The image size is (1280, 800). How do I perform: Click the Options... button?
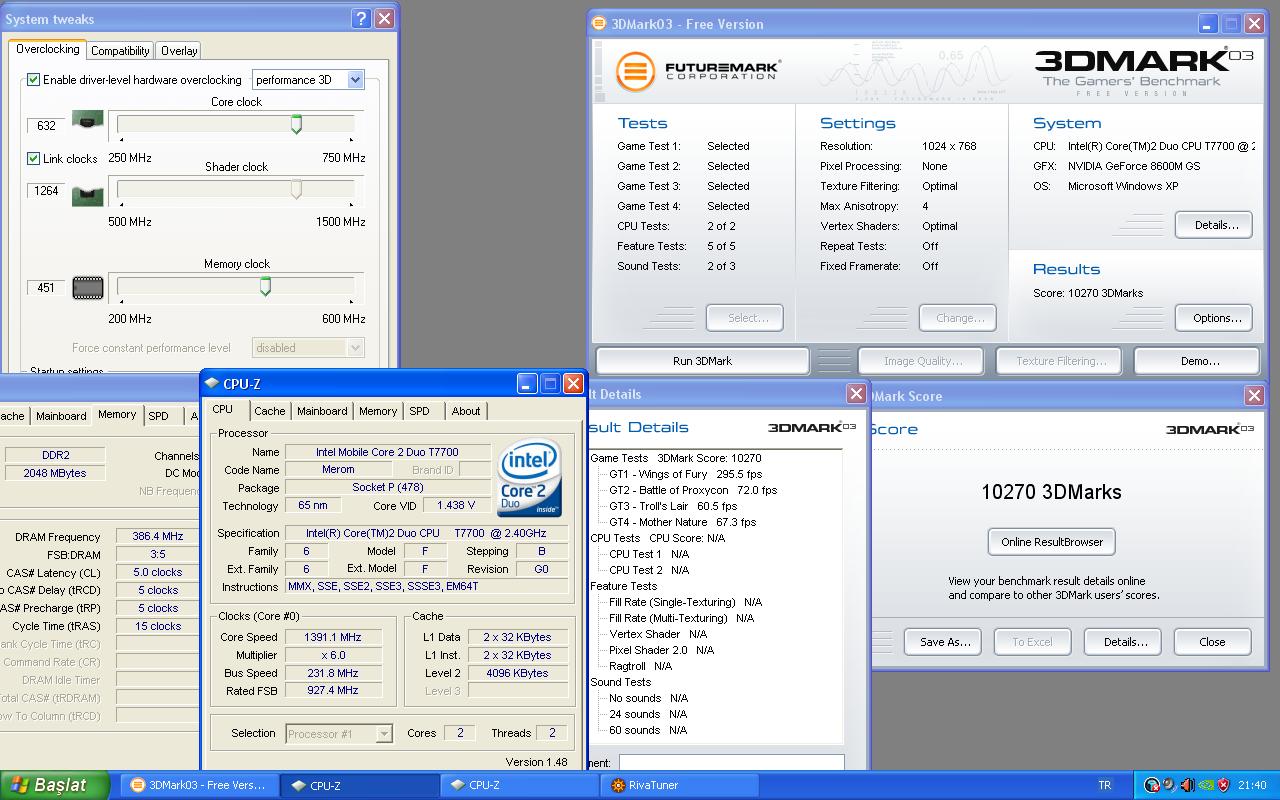pos(1216,318)
